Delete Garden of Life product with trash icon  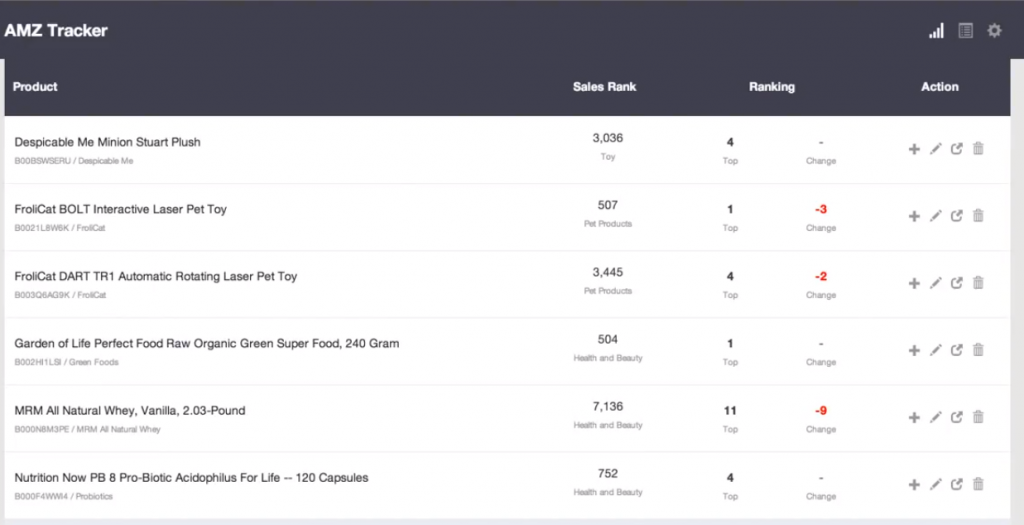[x=978, y=350]
